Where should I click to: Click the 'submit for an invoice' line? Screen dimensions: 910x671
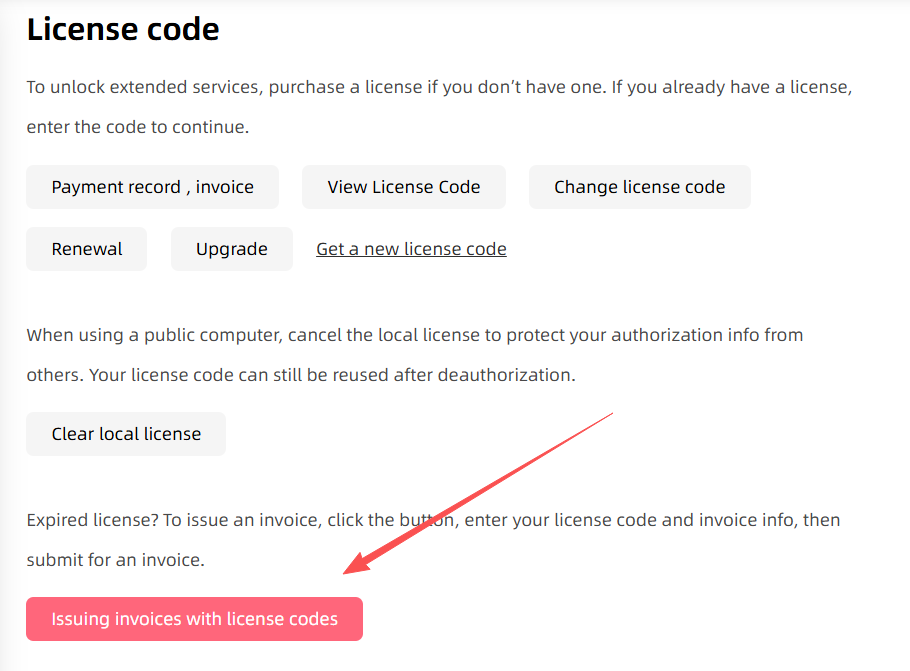coord(115,560)
